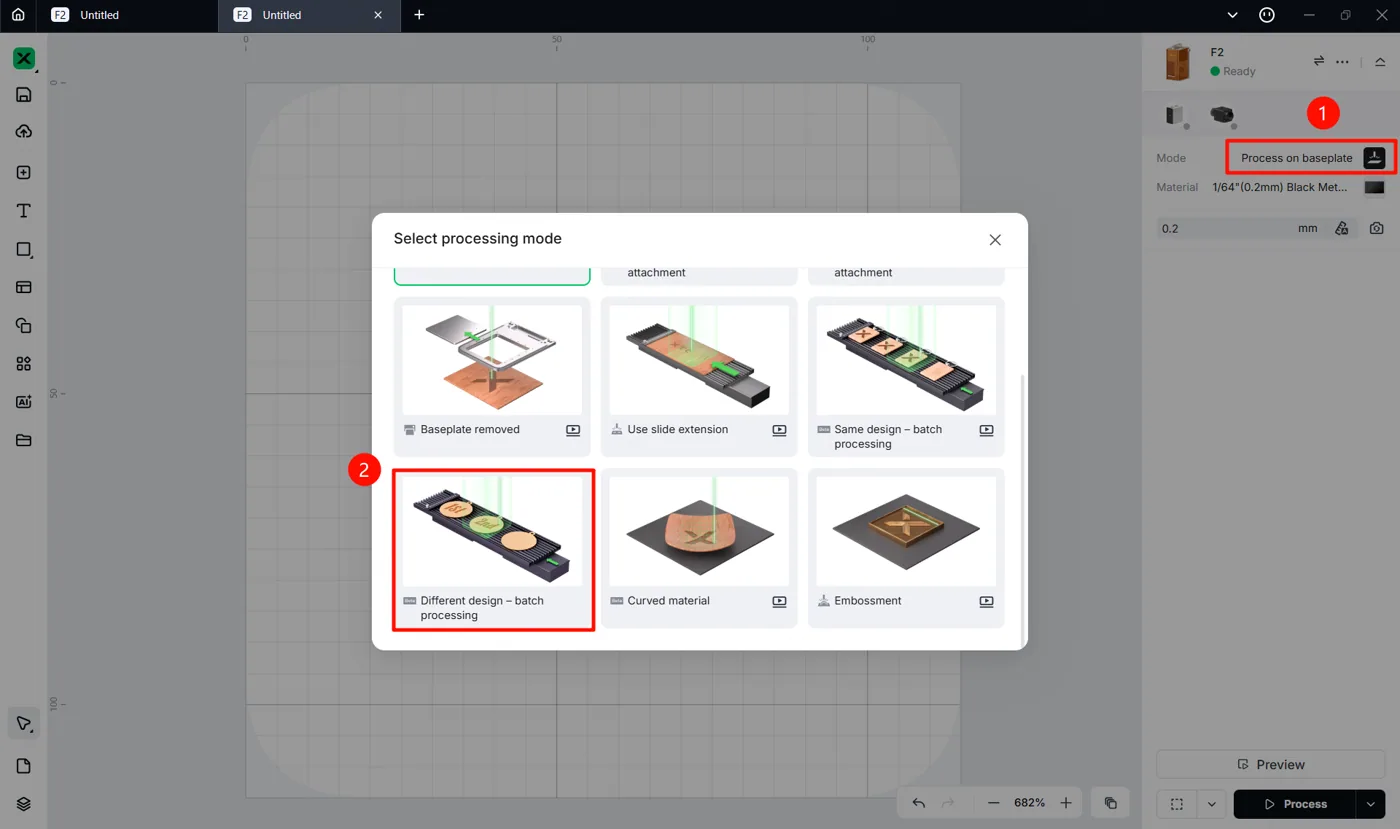This screenshot has width=1400, height=829.
Task: Open the Mode dropdown Process on baseplate
Action: [1311, 158]
